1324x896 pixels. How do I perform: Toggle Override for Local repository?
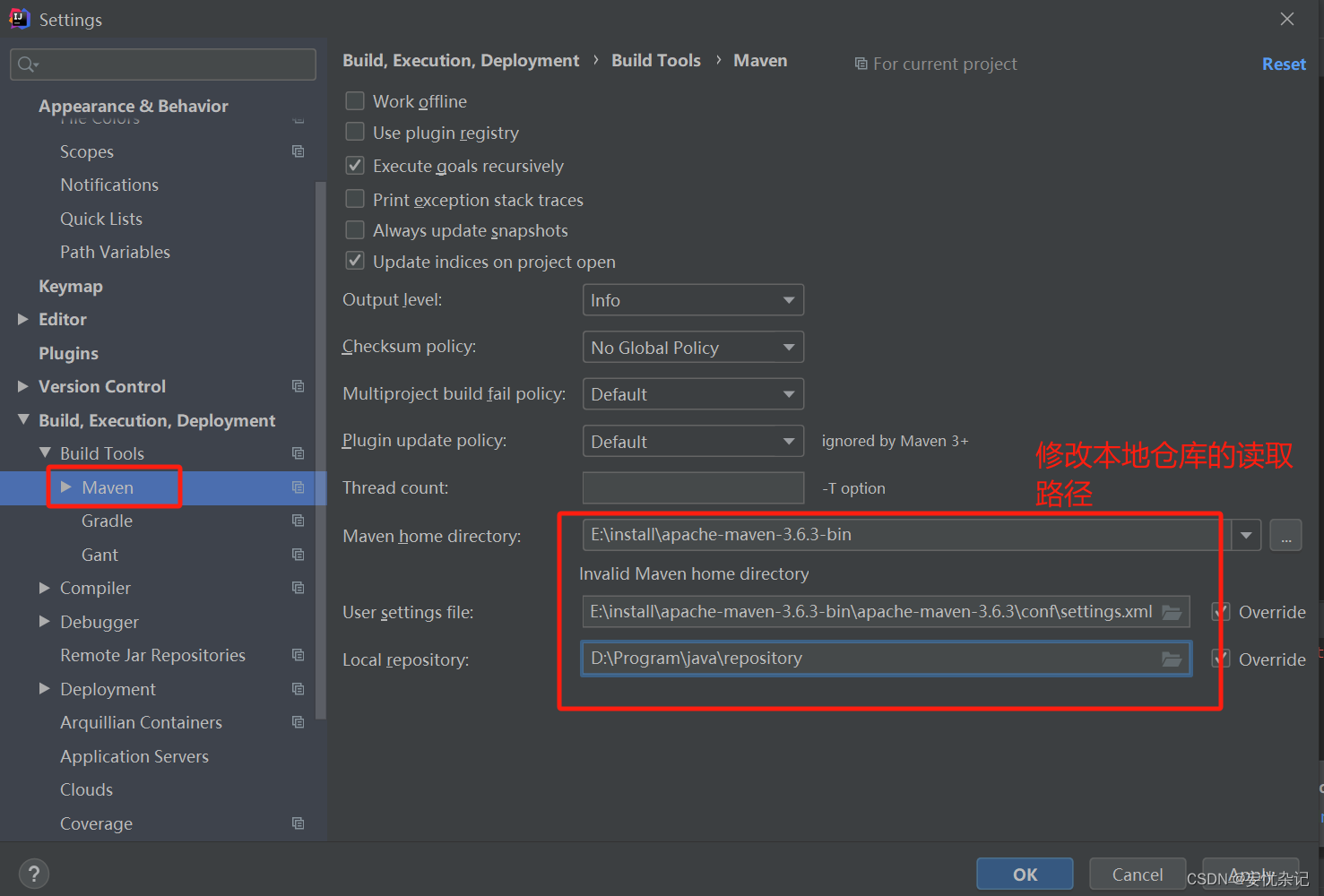pyautogui.click(x=1221, y=659)
